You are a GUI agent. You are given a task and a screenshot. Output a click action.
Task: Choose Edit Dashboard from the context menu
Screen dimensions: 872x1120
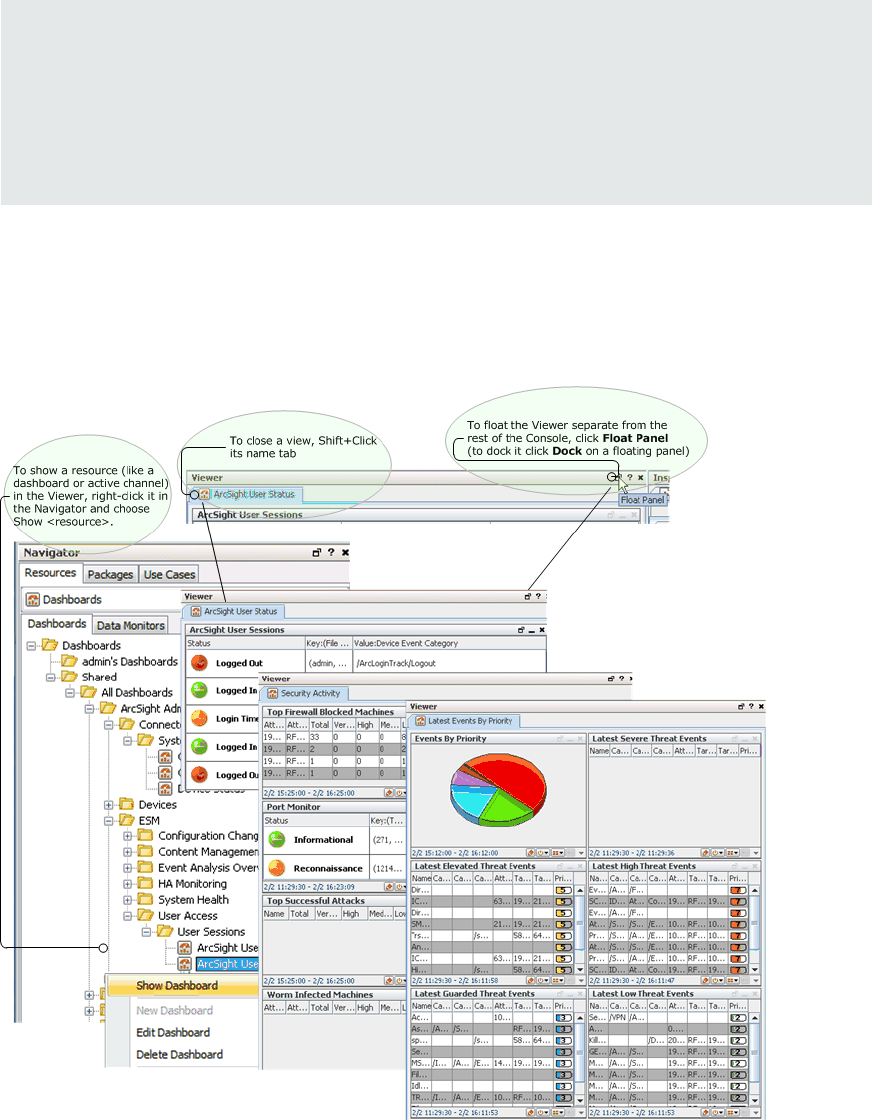173,1032
